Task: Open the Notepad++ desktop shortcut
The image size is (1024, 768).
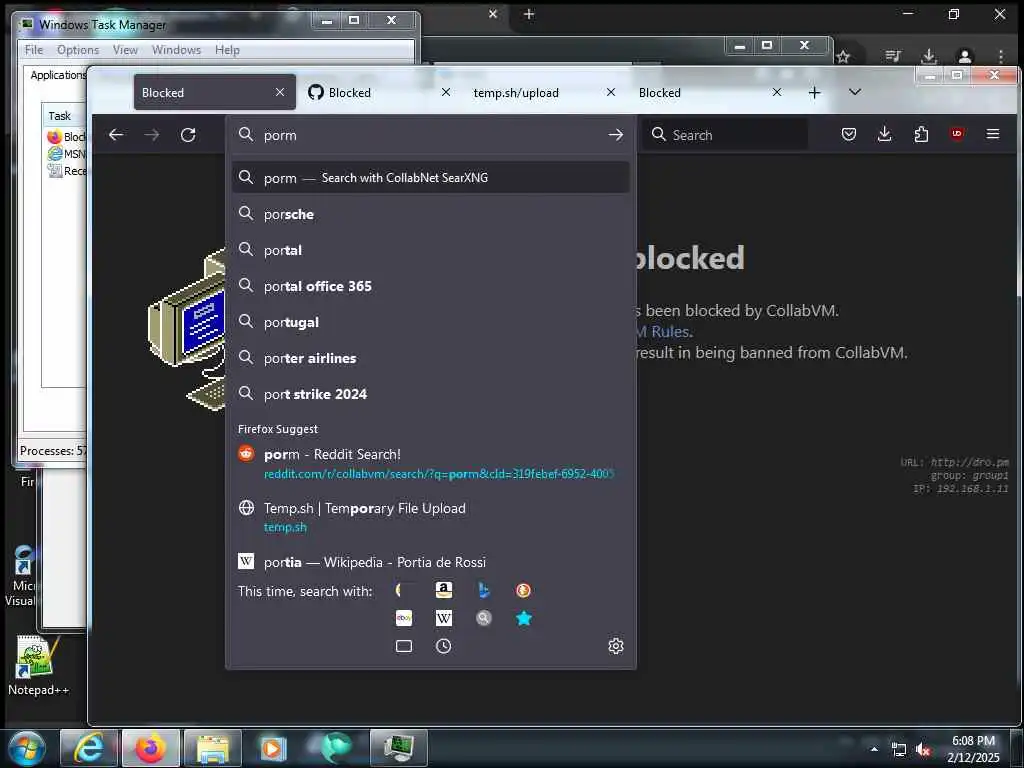Action: pyautogui.click(x=36, y=665)
